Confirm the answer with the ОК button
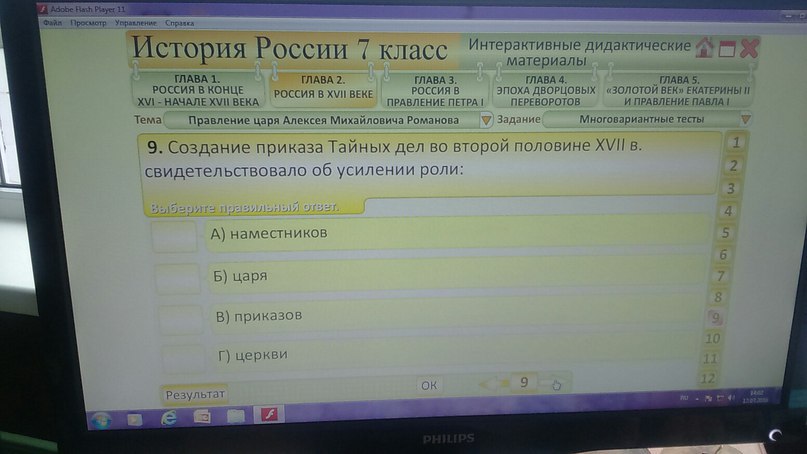 coord(428,384)
